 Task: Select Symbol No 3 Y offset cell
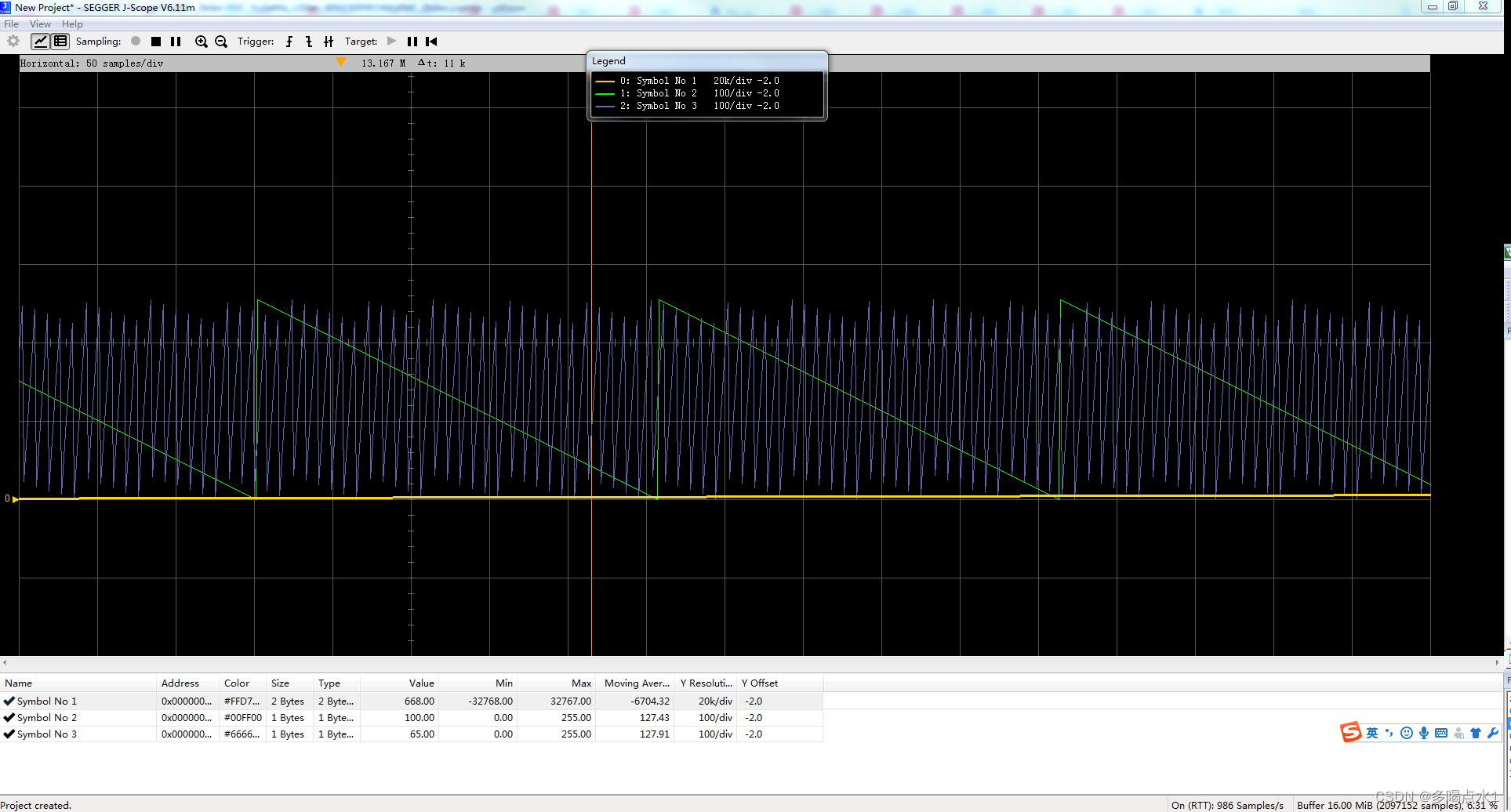pyautogui.click(x=779, y=734)
